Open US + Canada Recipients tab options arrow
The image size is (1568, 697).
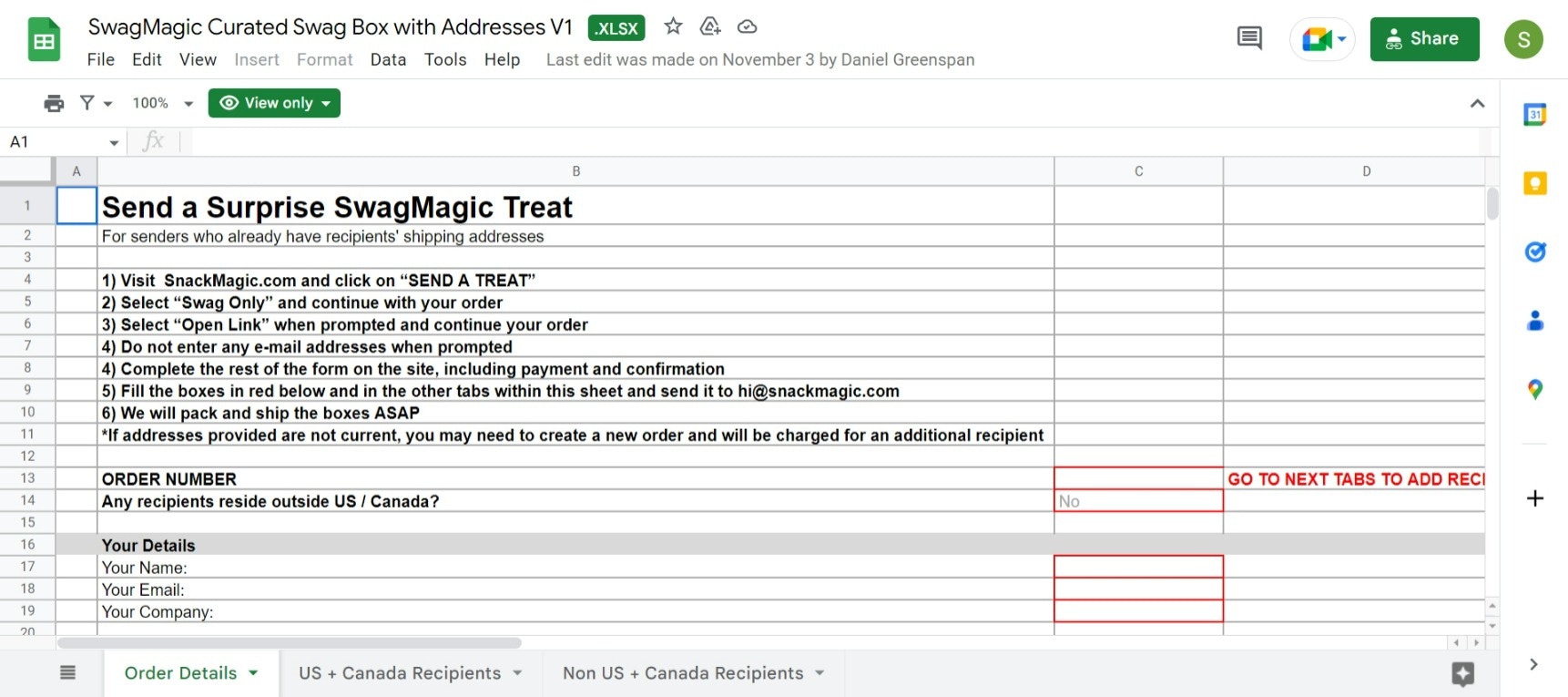(517, 673)
